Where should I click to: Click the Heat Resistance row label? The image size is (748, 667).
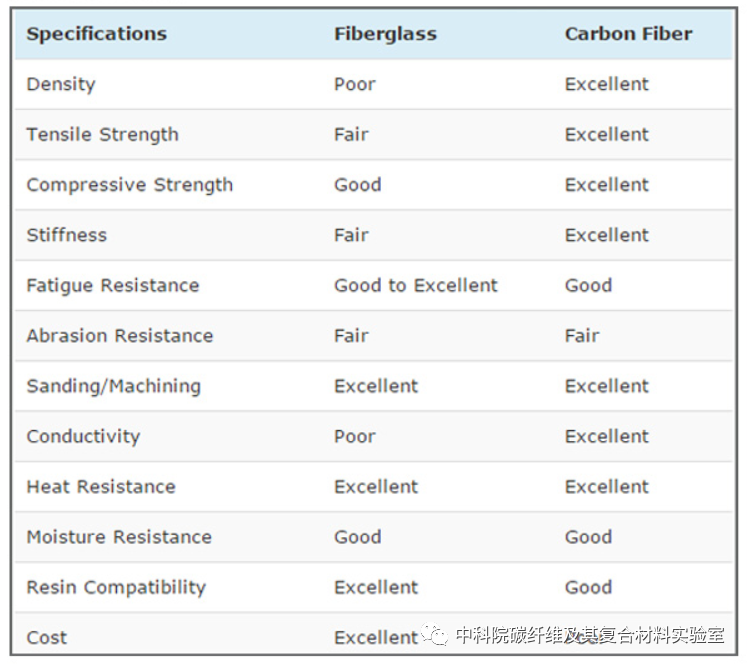click(x=101, y=487)
